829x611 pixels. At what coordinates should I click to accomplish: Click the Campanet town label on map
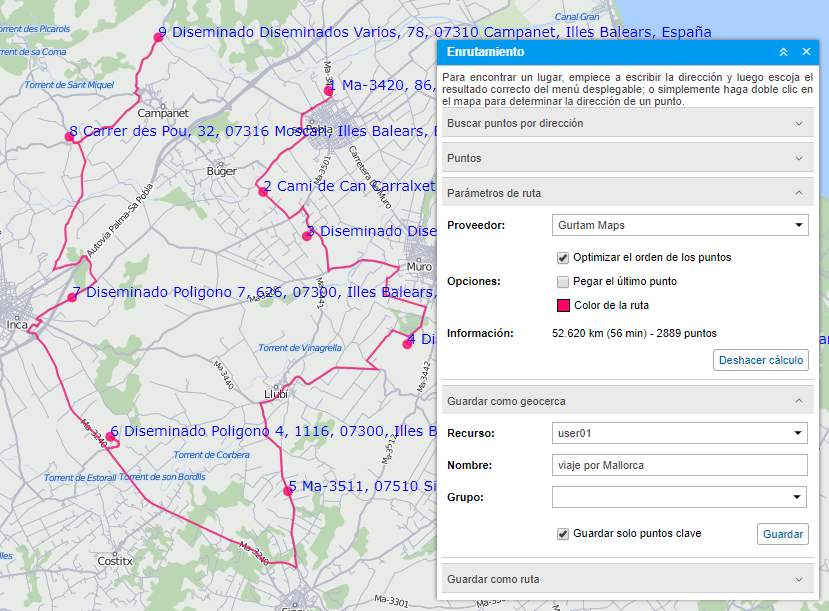click(163, 113)
